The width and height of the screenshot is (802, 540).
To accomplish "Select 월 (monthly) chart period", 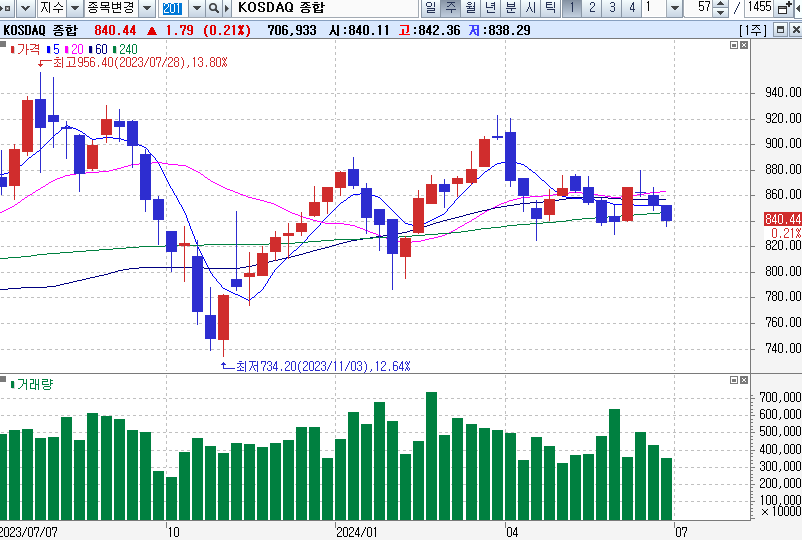I will pyautogui.click(x=471, y=8).
